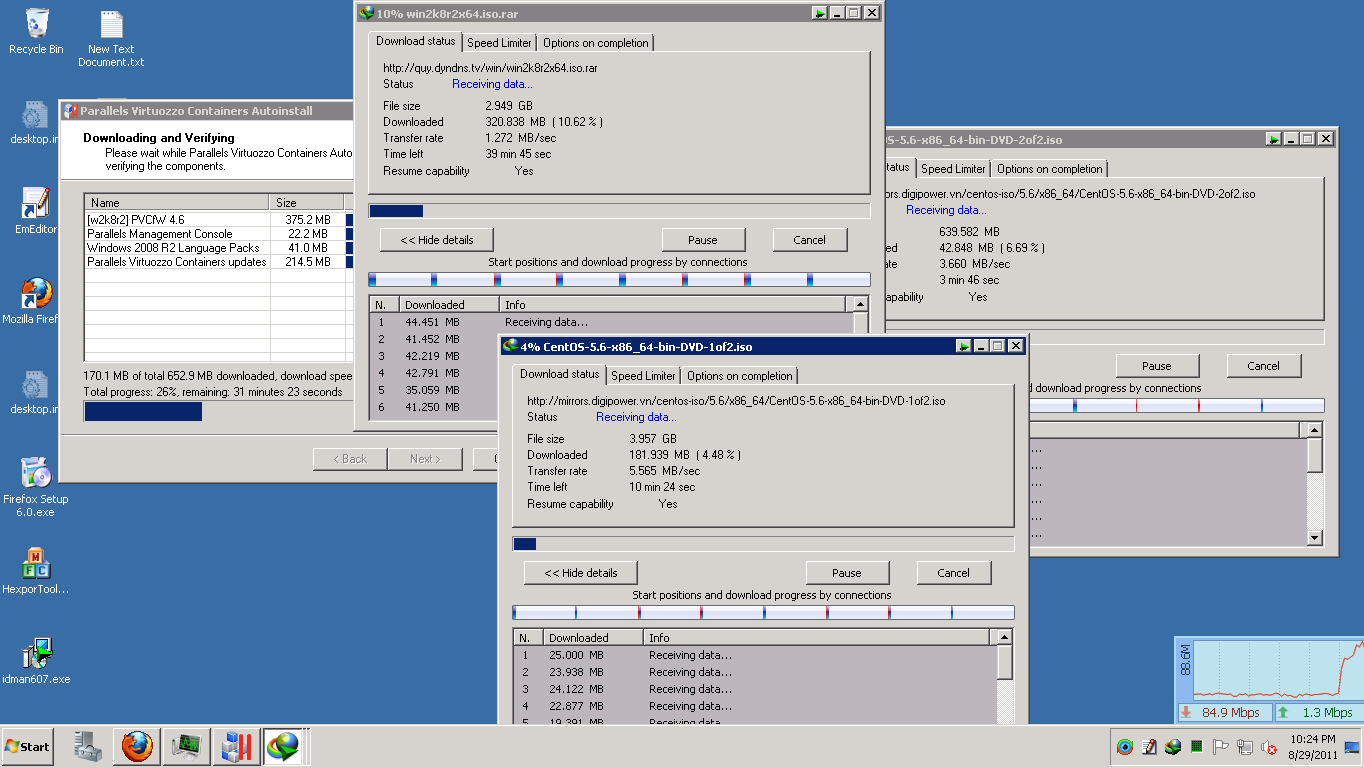Click the 3D package tray icon

click(1173, 747)
